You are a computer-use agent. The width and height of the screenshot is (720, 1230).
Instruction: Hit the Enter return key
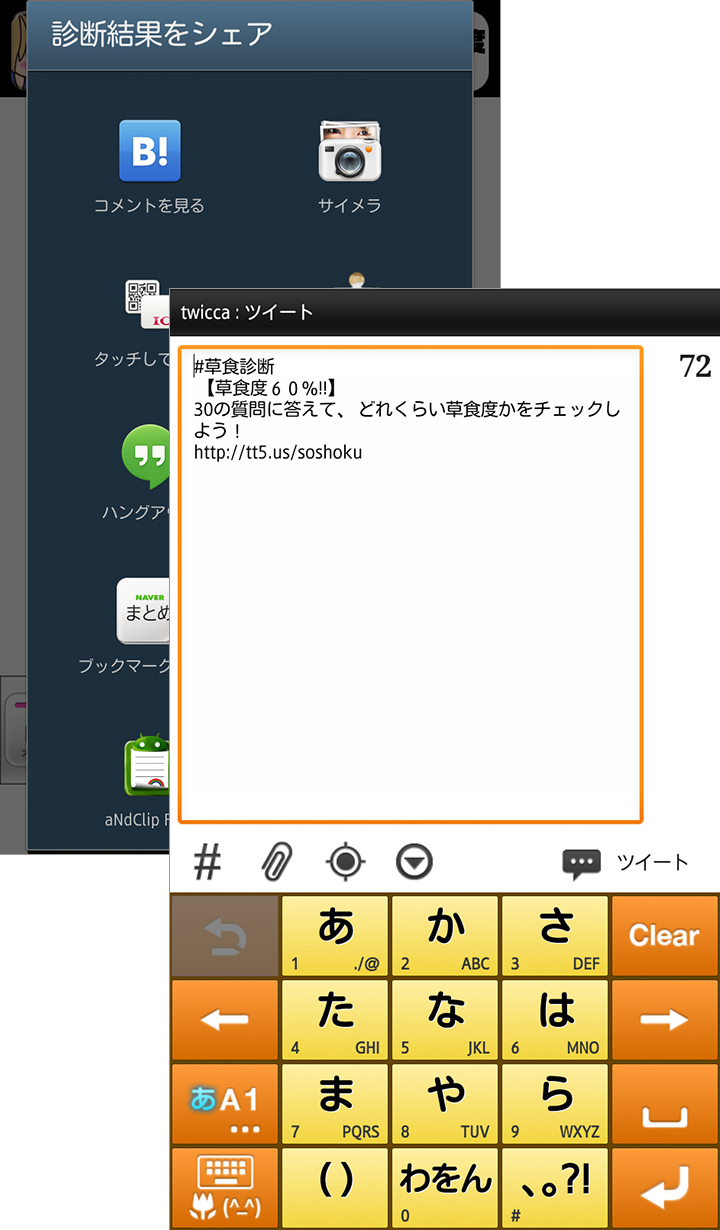click(664, 1189)
